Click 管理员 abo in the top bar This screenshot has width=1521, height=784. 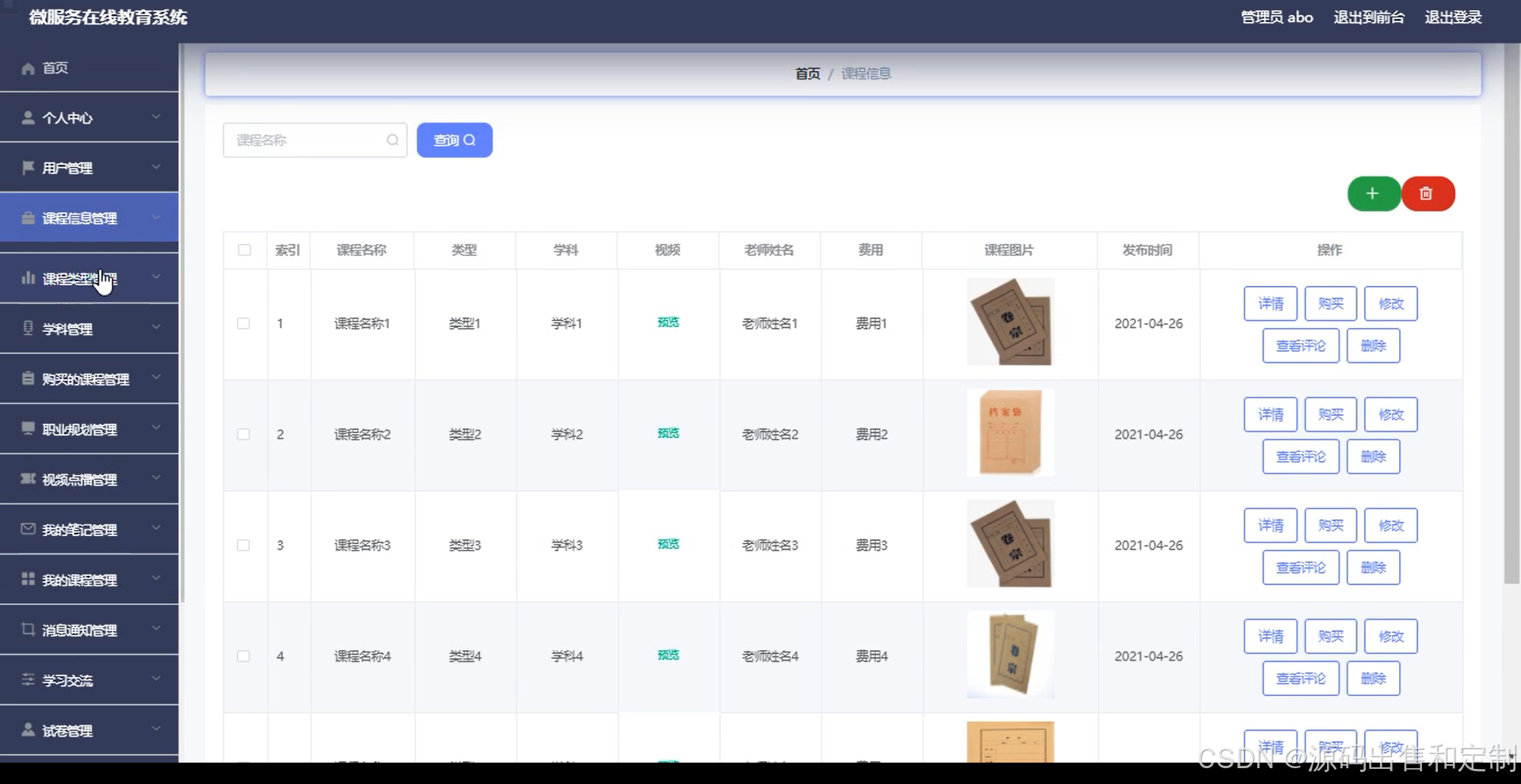pyautogui.click(x=1277, y=17)
